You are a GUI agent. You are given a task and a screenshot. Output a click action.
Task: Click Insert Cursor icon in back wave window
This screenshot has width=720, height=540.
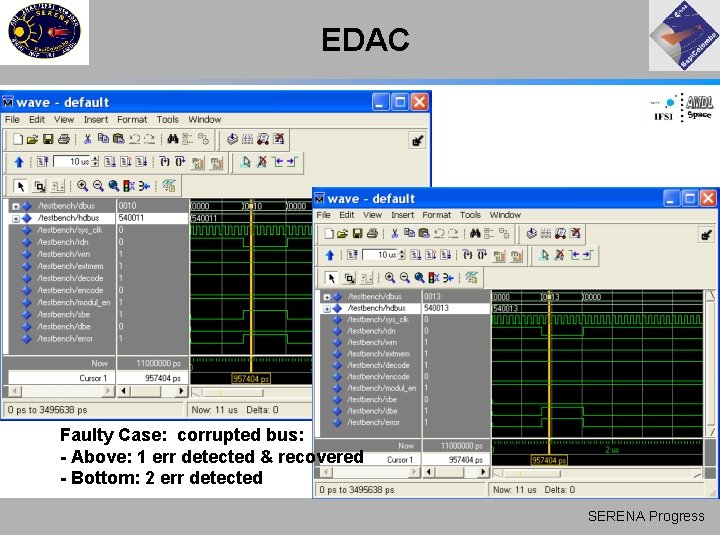pos(246,162)
